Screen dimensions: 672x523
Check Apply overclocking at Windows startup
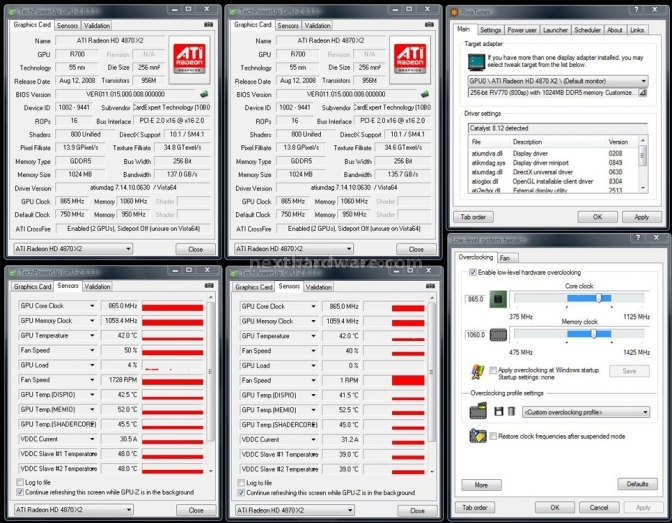493,370
